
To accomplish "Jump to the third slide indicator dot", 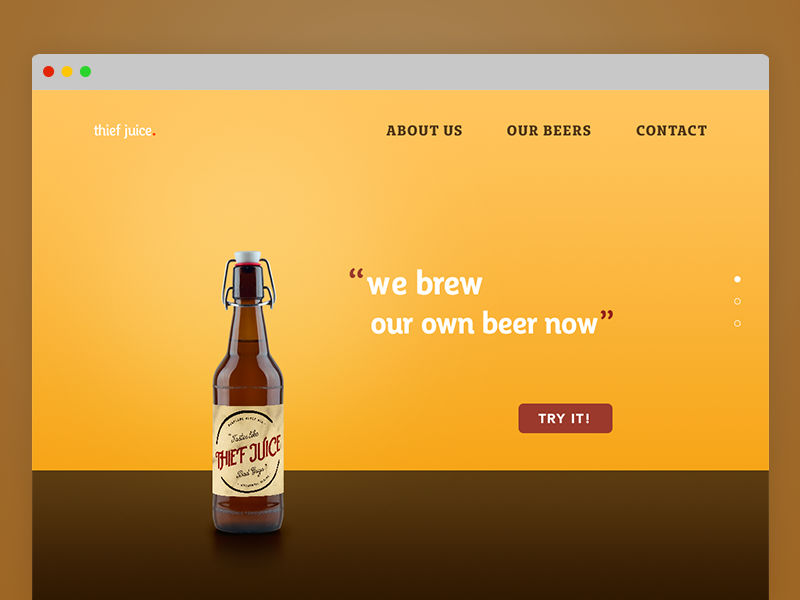I will pyautogui.click(x=737, y=323).
